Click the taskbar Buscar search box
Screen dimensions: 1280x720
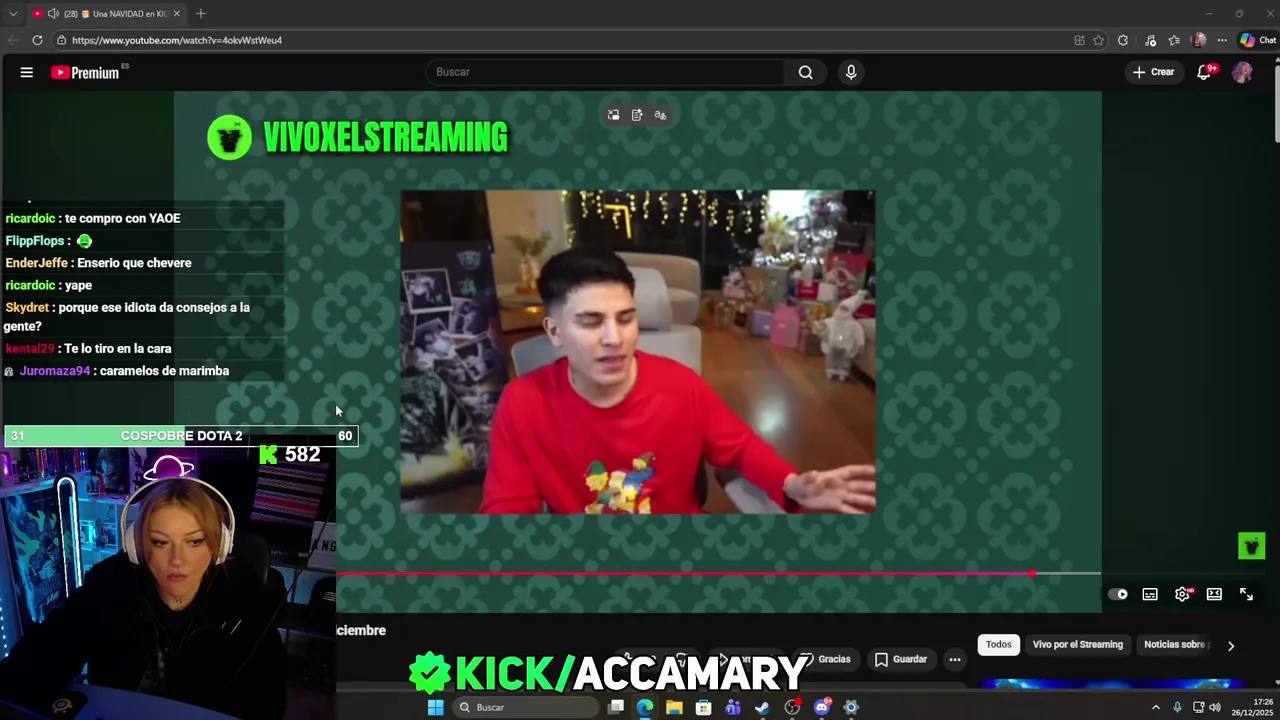524,707
